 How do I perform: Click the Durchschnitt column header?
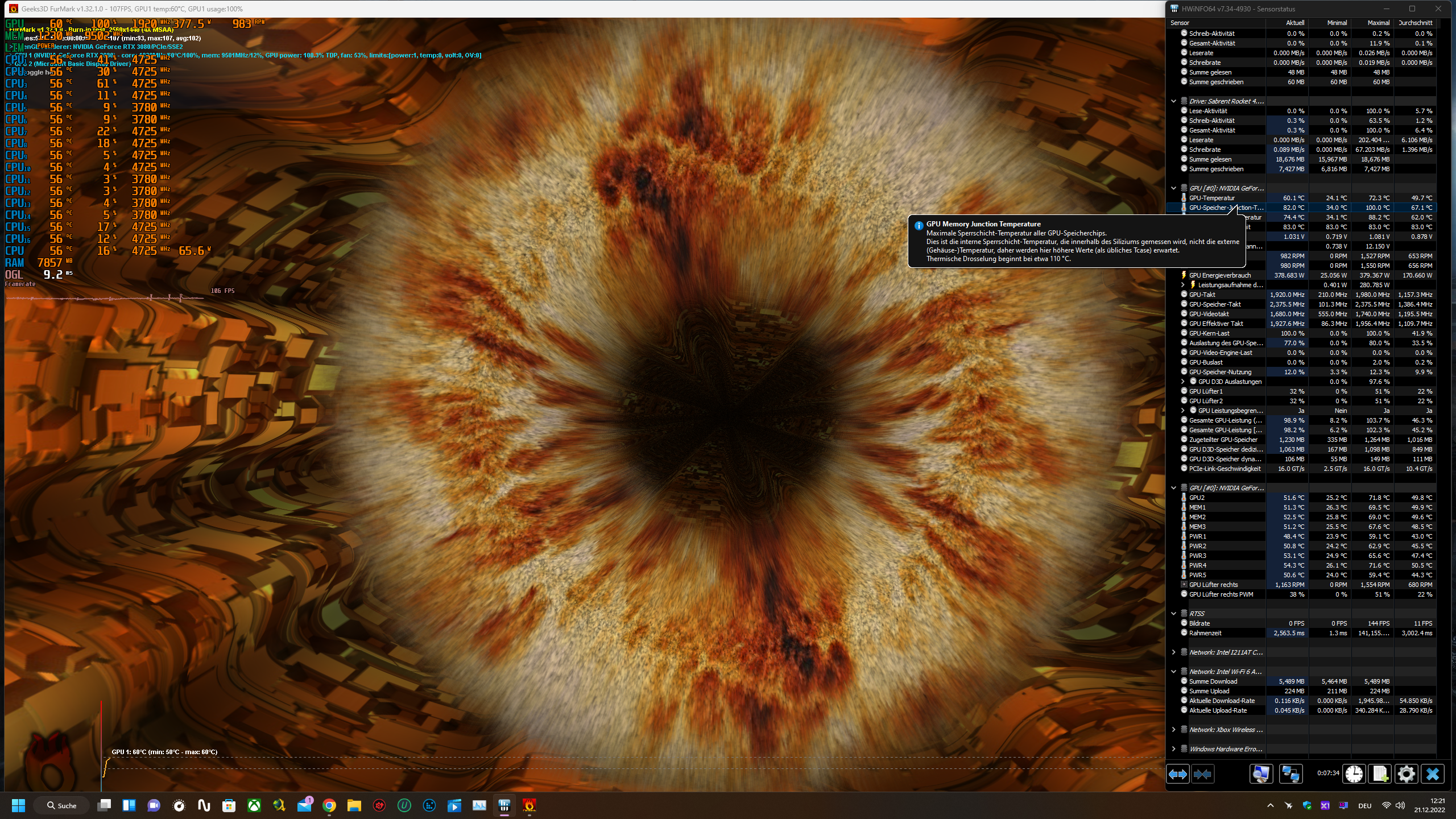[1415, 23]
